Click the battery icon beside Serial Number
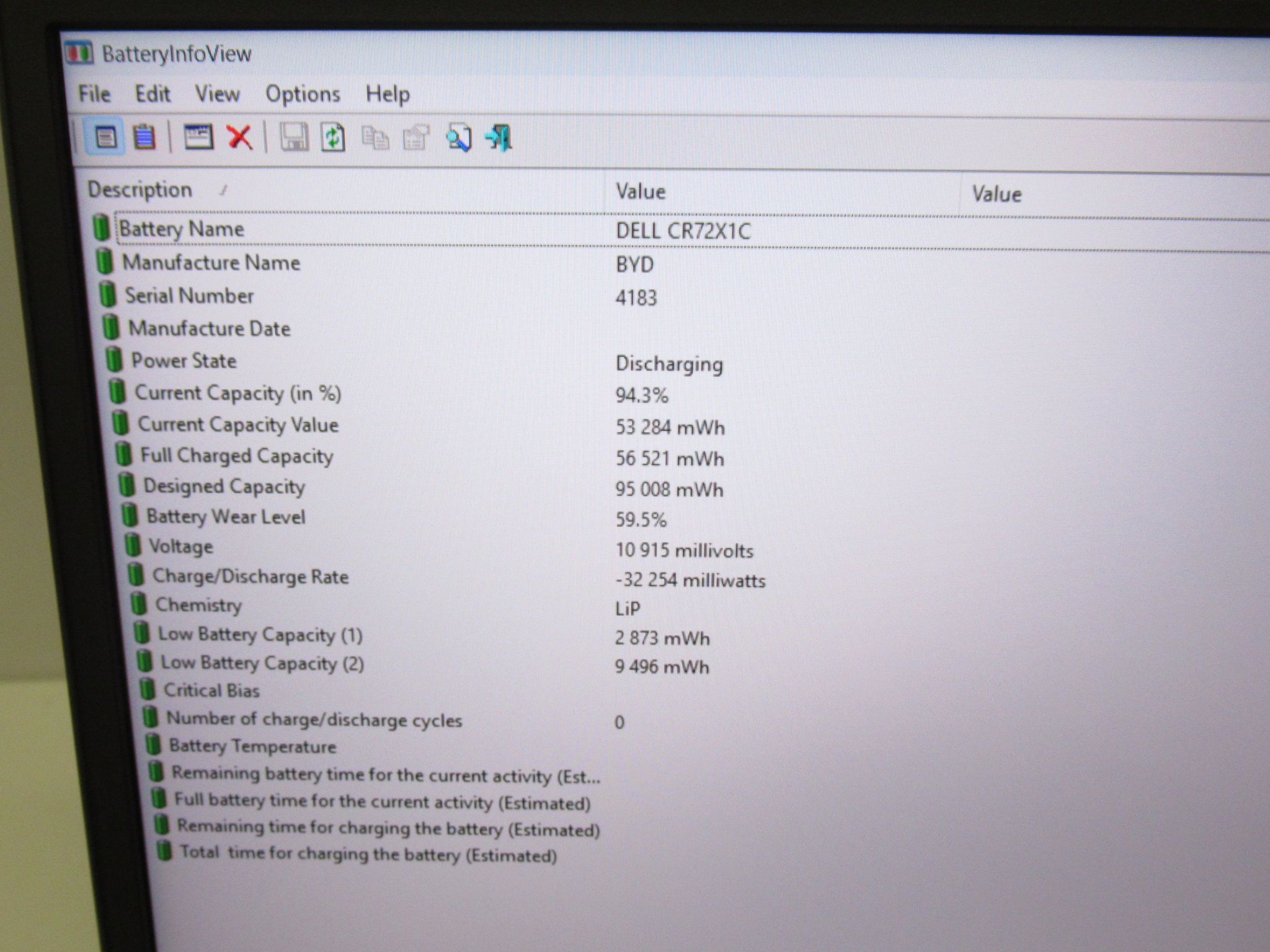Viewport: 1270px width, 952px height. [108, 294]
